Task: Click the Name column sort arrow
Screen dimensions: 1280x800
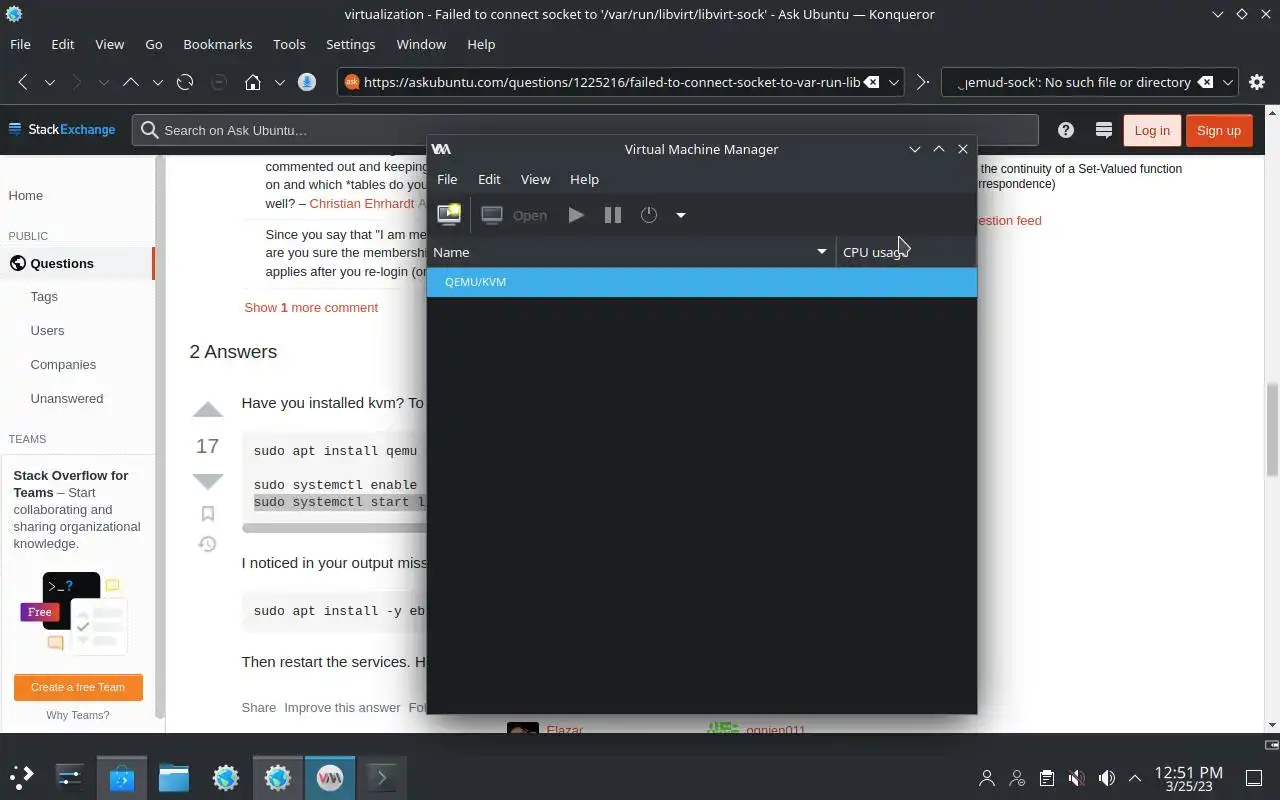Action: pos(822,252)
